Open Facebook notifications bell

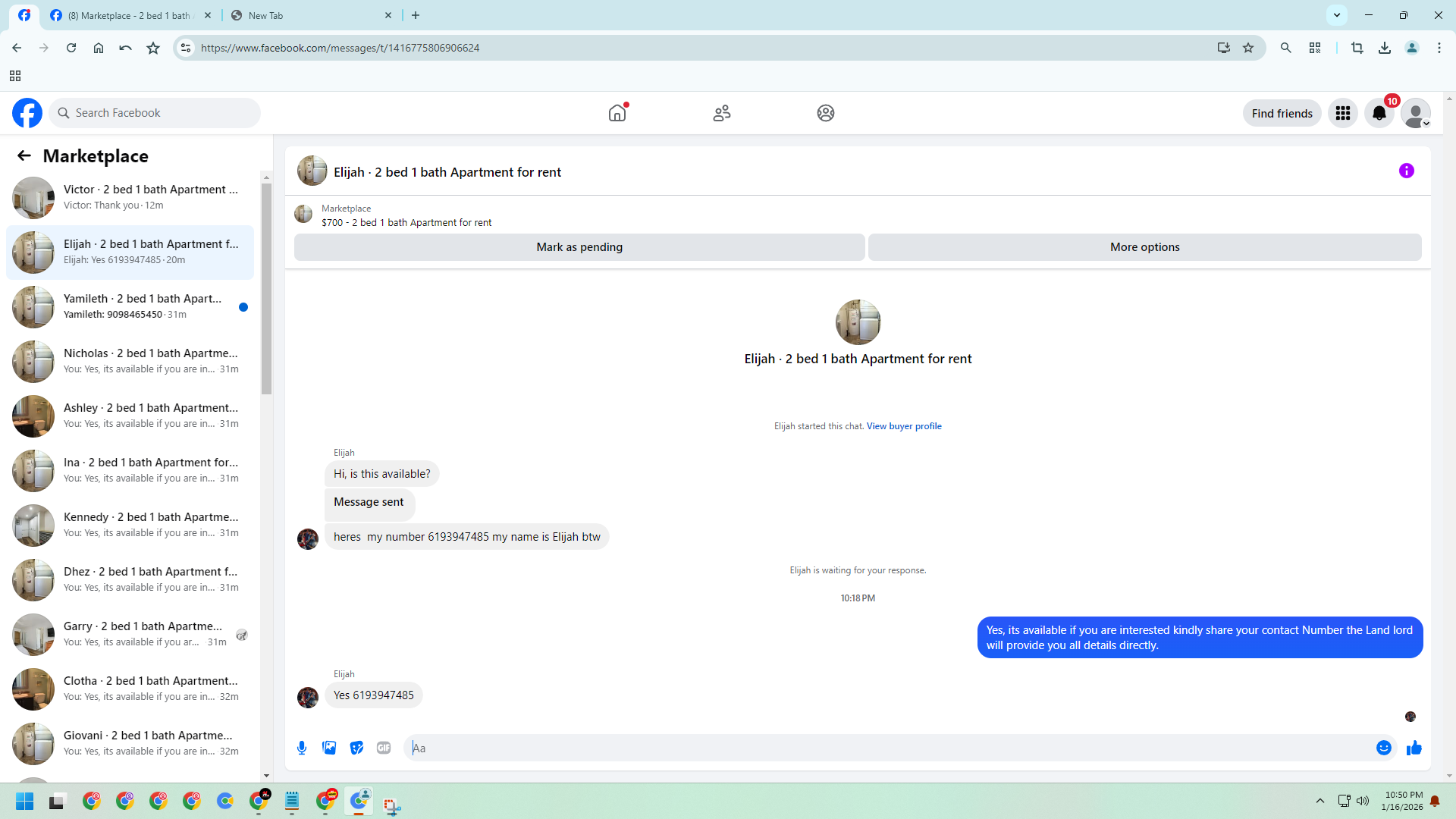coord(1379,113)
